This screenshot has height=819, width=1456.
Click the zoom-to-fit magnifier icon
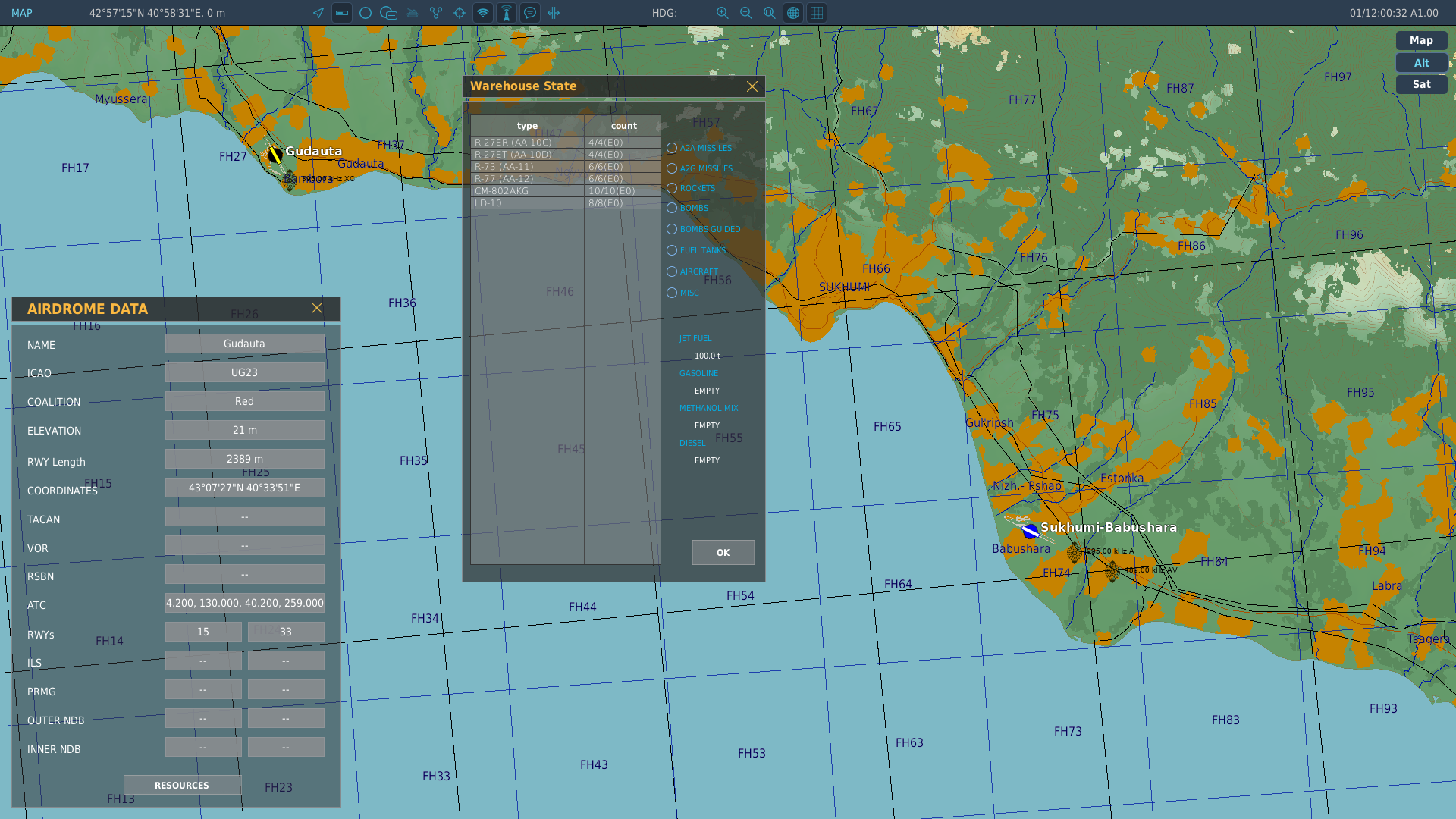770,13
